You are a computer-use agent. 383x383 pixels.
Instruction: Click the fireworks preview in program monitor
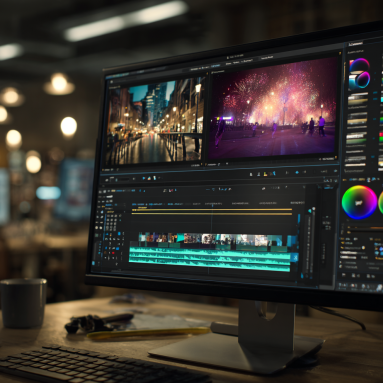(x=273, y=107)
